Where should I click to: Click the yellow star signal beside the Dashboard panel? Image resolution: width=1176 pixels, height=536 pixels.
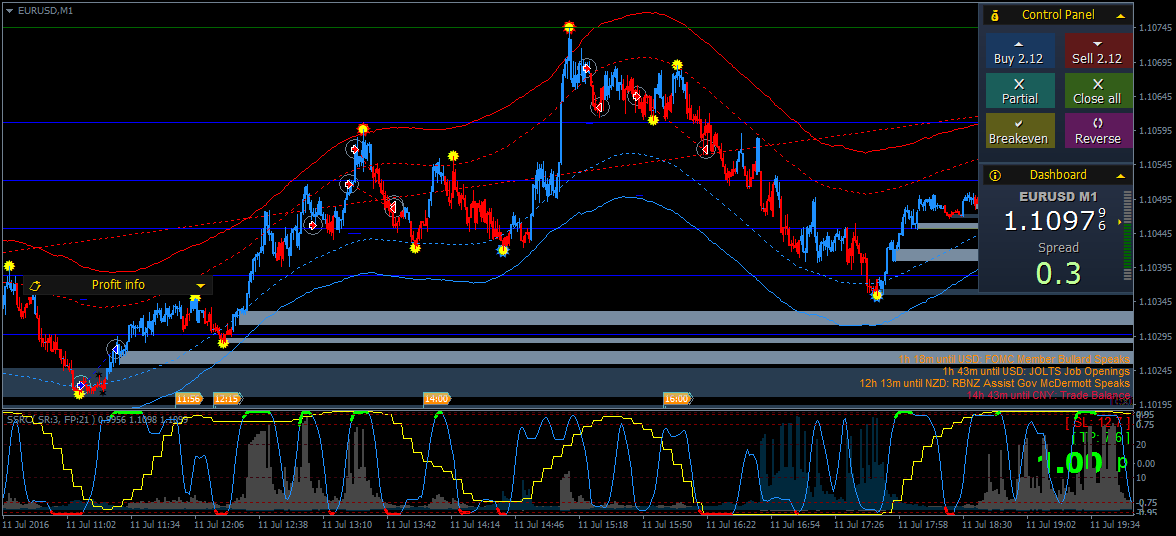tap(877, 295)
